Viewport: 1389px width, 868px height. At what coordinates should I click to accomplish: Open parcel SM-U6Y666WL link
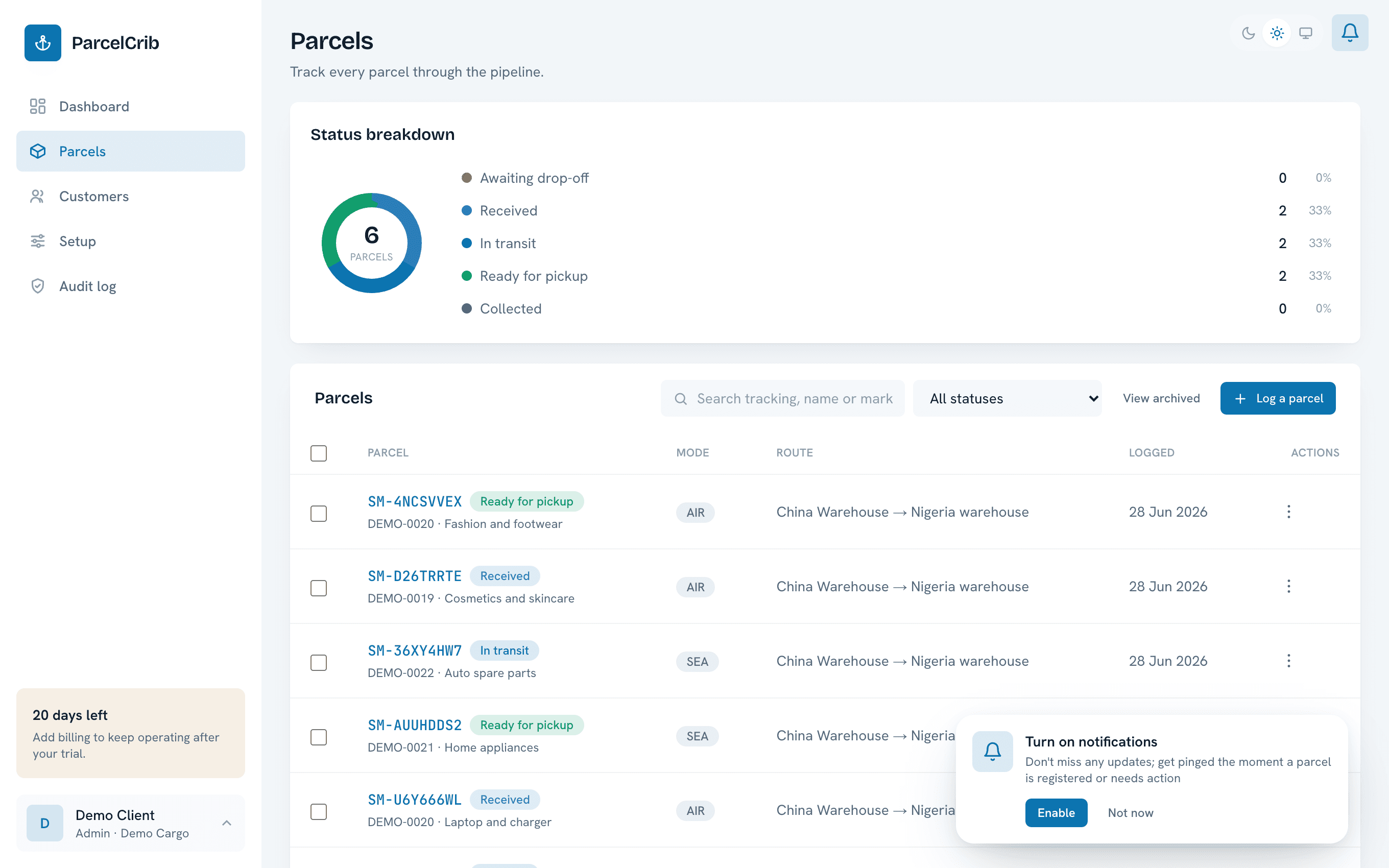415,800
